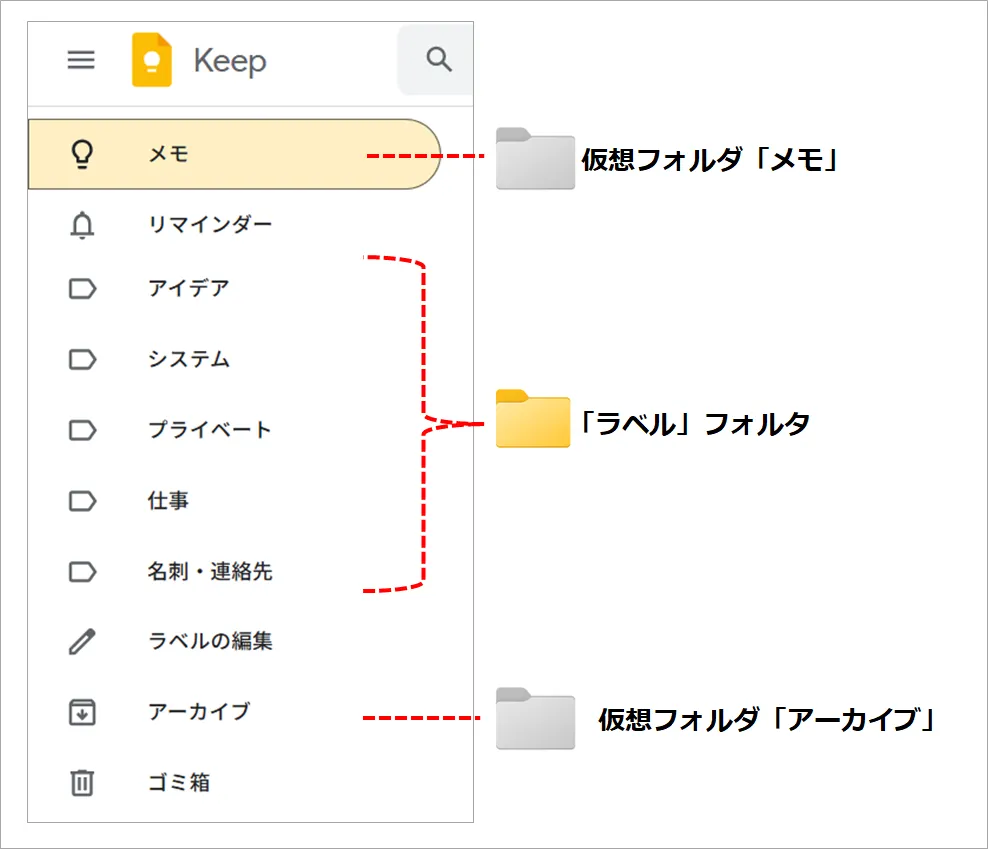Image resolution: width=988 pixels, height=849 pixels.
Task: Click the hamburger main menu icon
Action: (x=81, y=61)
